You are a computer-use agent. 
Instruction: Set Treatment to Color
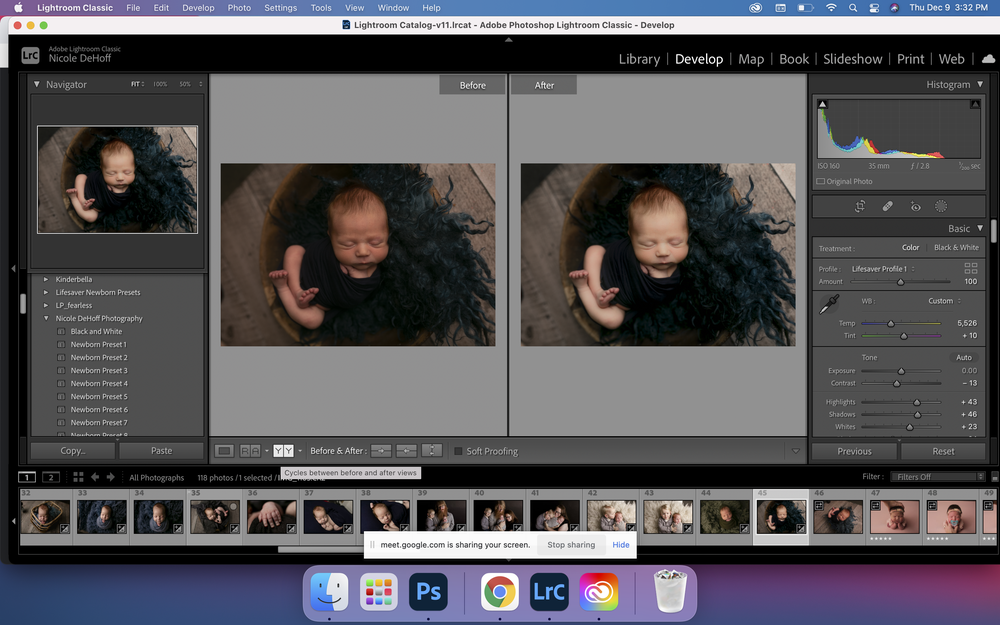[910, 247]
